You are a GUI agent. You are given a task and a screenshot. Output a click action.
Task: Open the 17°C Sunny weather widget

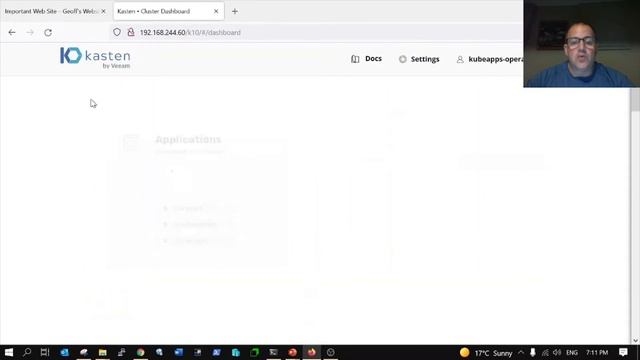486,353
